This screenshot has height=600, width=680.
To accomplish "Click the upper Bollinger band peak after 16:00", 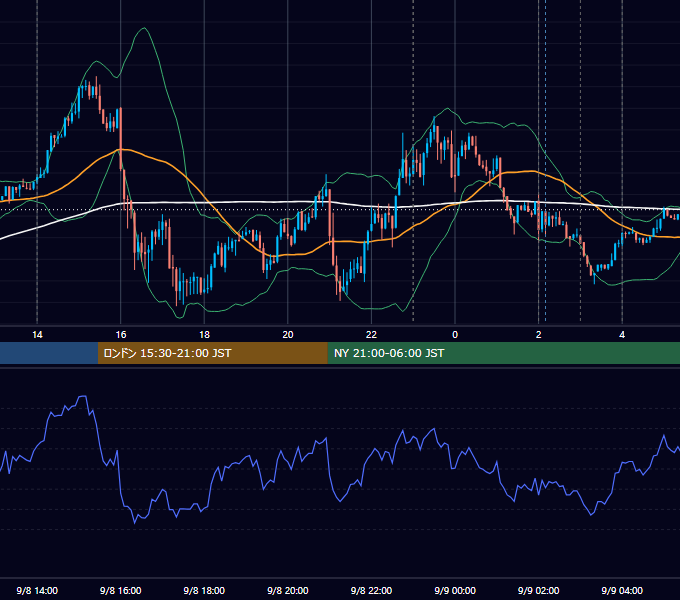I will [x=144, y=29].
